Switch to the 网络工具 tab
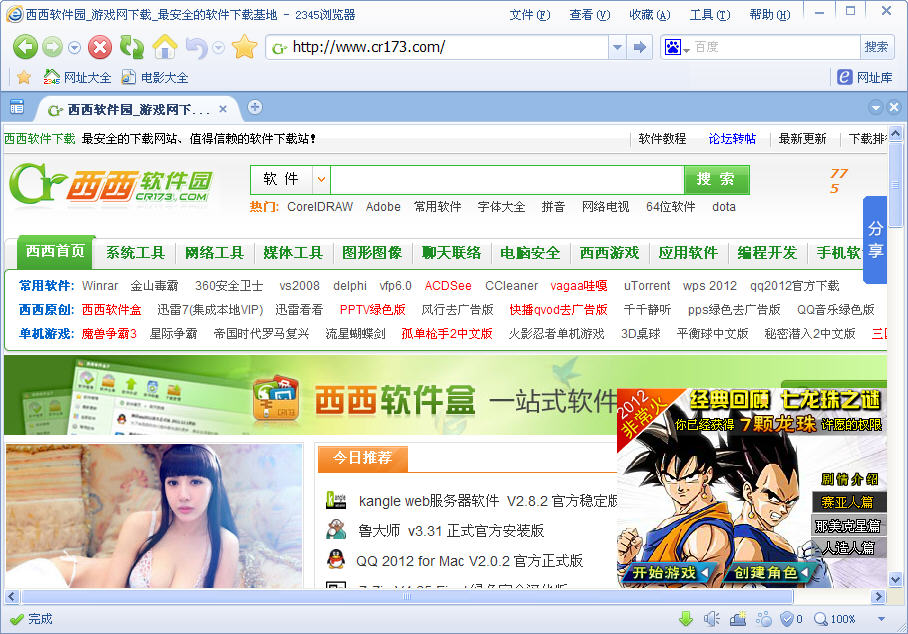This screenshot has height=634, width=908. pos(214,253)
